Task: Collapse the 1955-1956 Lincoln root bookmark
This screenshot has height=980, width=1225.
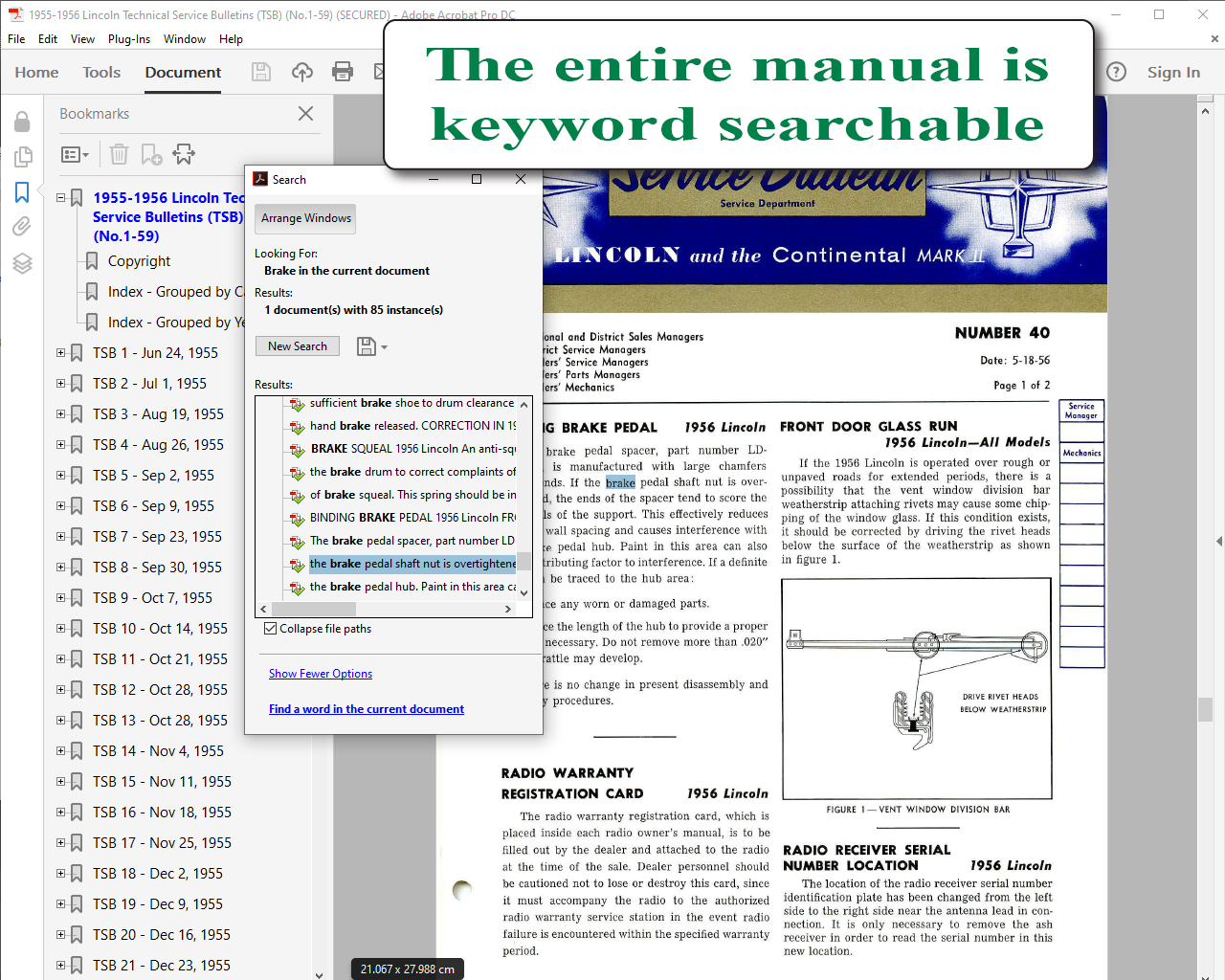Action: tap(61, 198)
